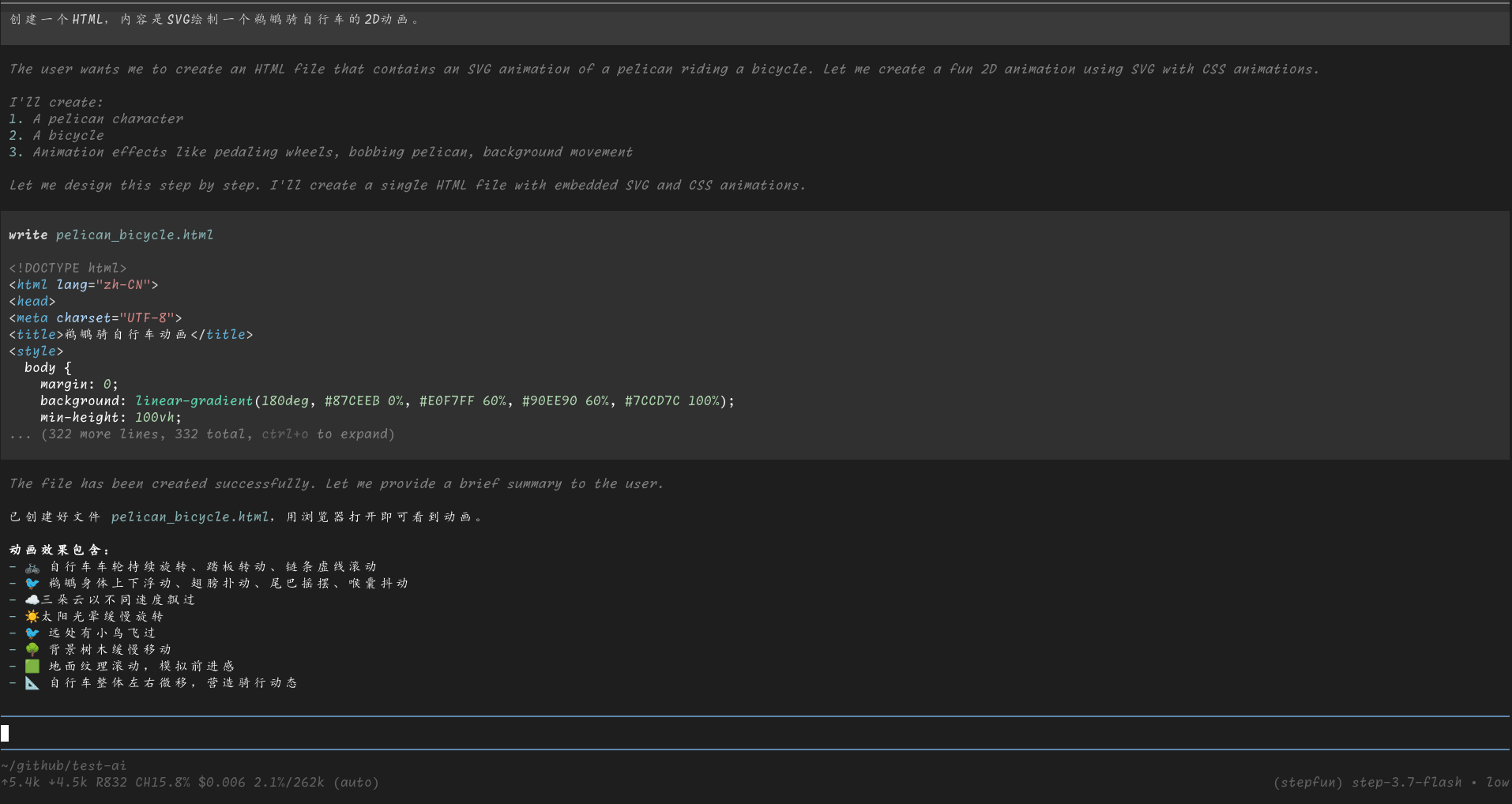Click the bird emoji beside 远处有小鸟飞过
This screenshot has width=1512, height=804.
coord(32,633)
